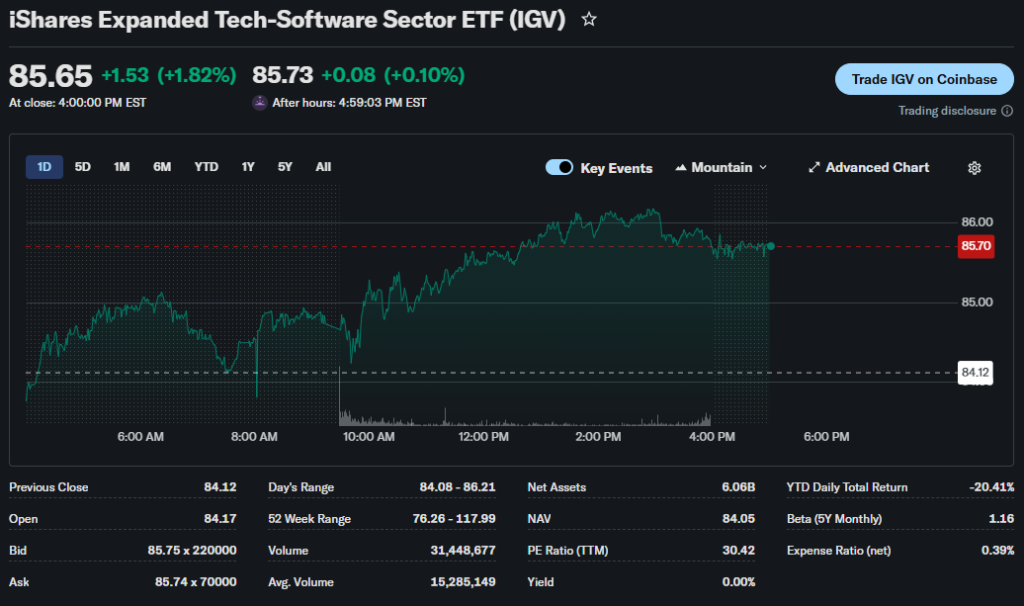Screen dimensions: 1024x606
Task: View the 5Y chart range
Action: click(285, 167)
